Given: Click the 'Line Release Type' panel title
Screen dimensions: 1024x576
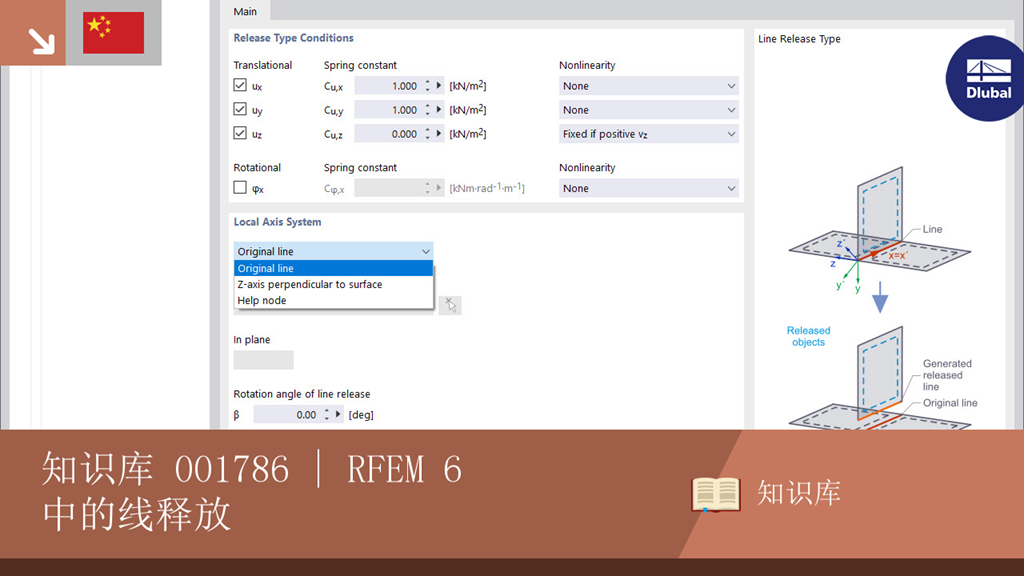Looking at the screenshot, I should (799, 39).
